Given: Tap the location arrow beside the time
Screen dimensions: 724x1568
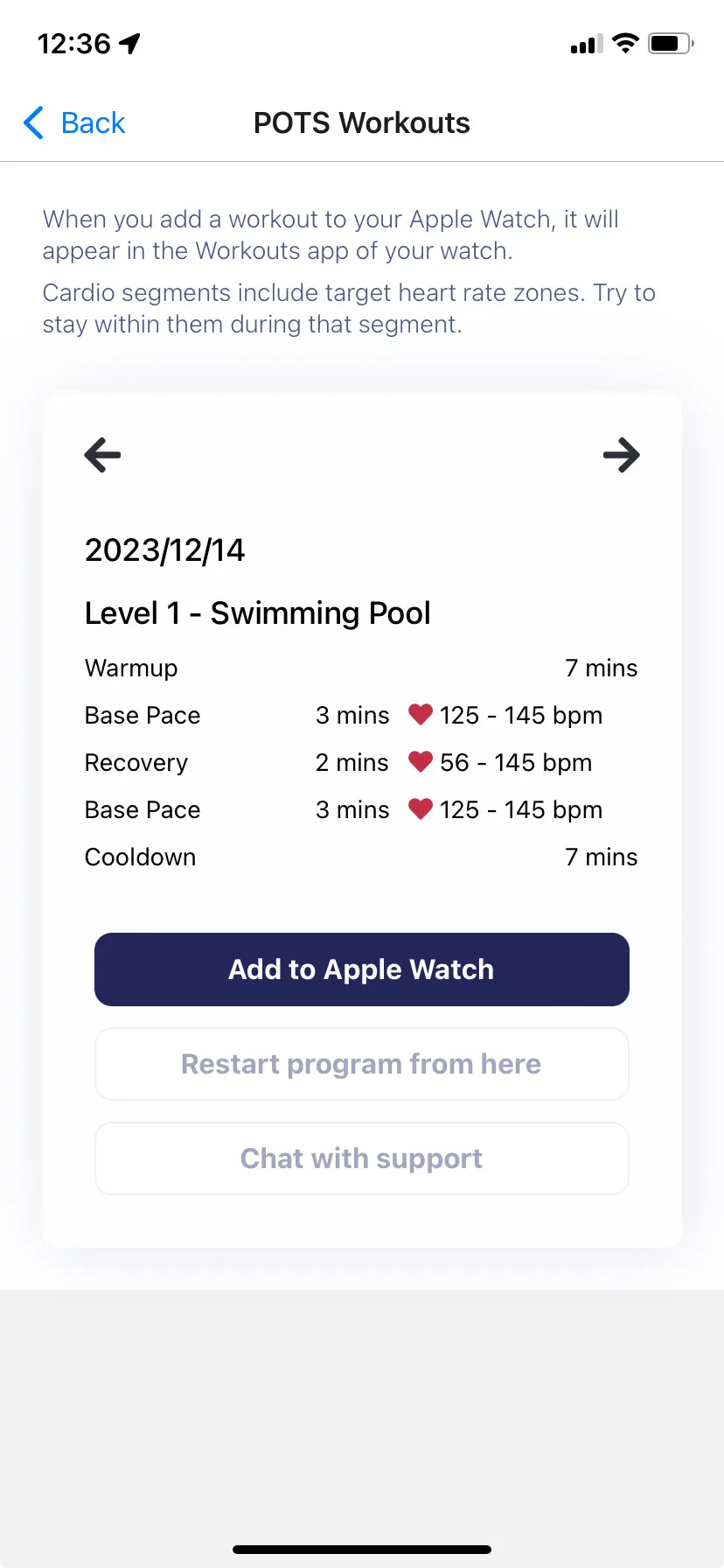Looking at the screenshot, I should pyautogui.click(x=130, y=43).
